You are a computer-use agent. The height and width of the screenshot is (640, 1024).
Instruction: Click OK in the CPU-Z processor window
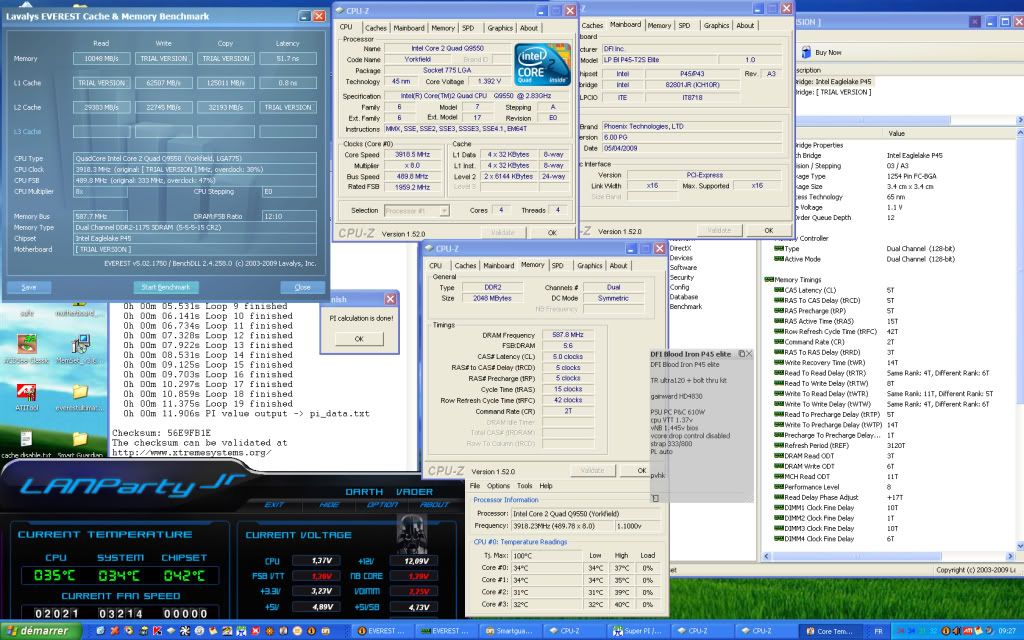click(552, 232)
